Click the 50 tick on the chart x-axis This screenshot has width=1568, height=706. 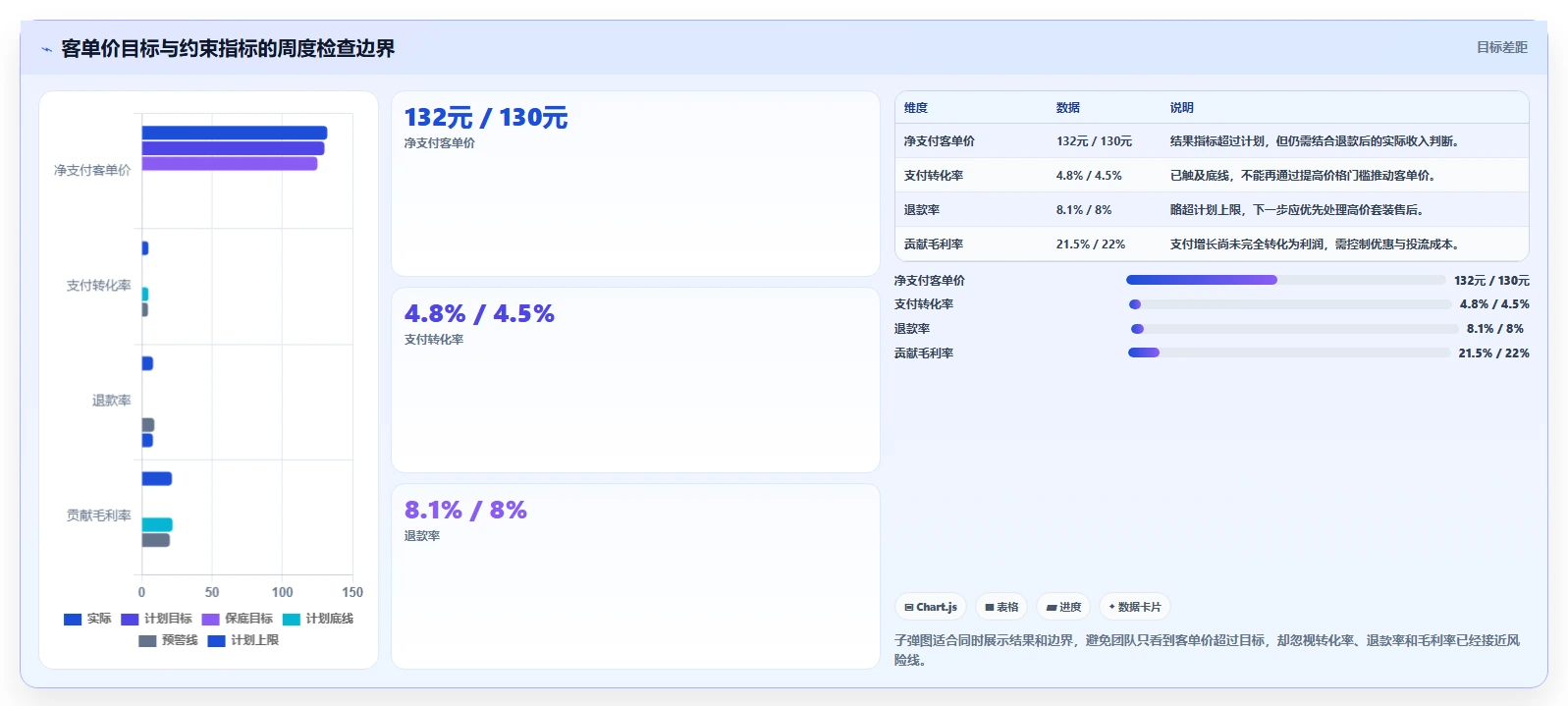(212, 592)
